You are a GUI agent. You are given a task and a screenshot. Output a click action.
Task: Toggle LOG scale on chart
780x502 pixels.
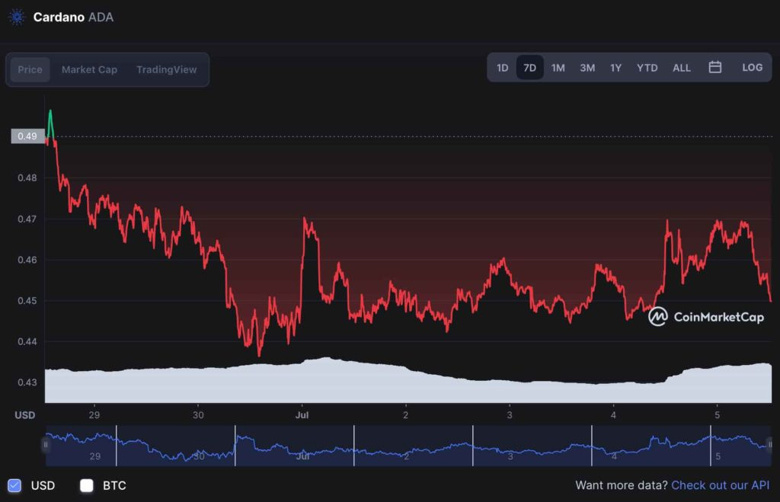coord(752,67)
